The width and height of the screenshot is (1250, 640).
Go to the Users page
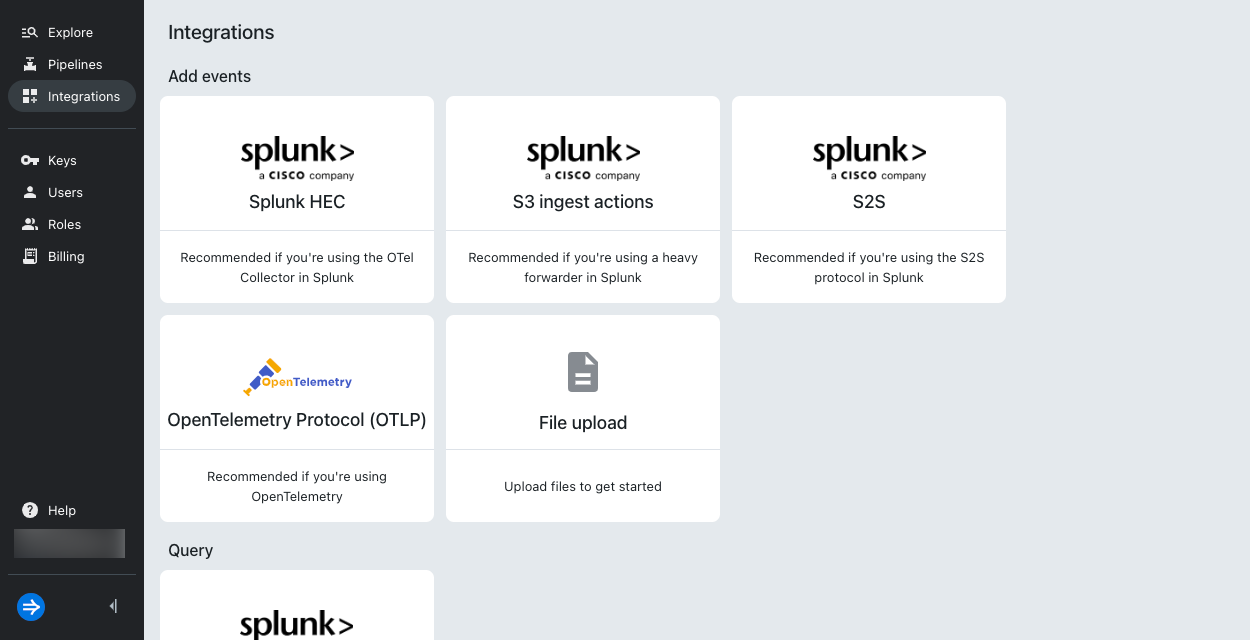tap(72, 192)
